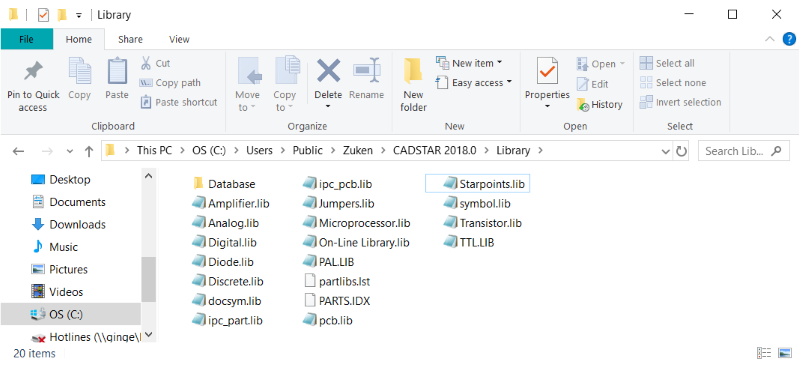The height and width of the screenshot is (365, 800).
Task: Switch to the View ribbon tab
Action: pos(179,39)
